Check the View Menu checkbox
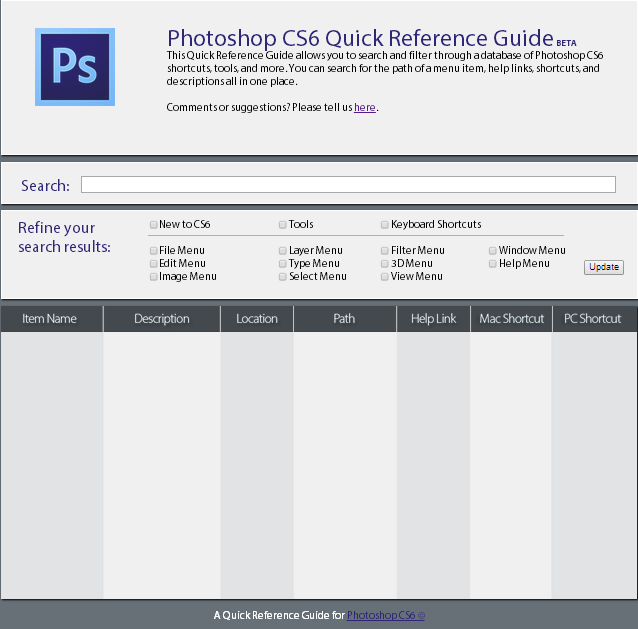 pyautogui.click(x=385, y=277)
